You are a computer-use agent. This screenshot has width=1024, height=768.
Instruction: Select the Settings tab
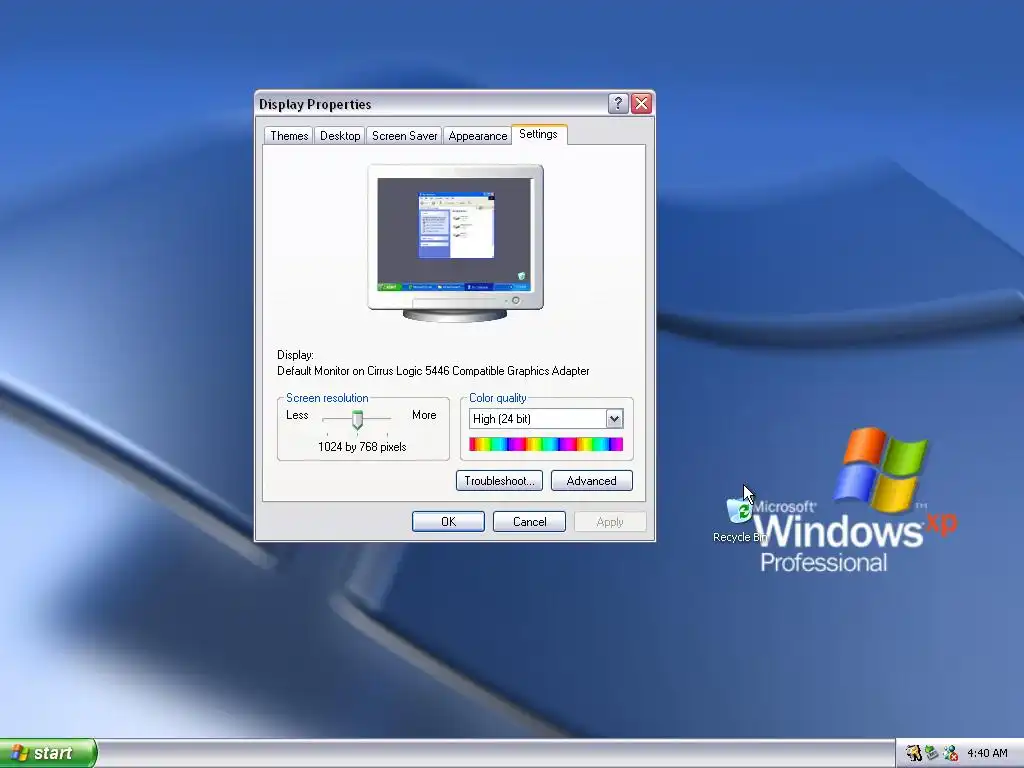pos(539,134)
